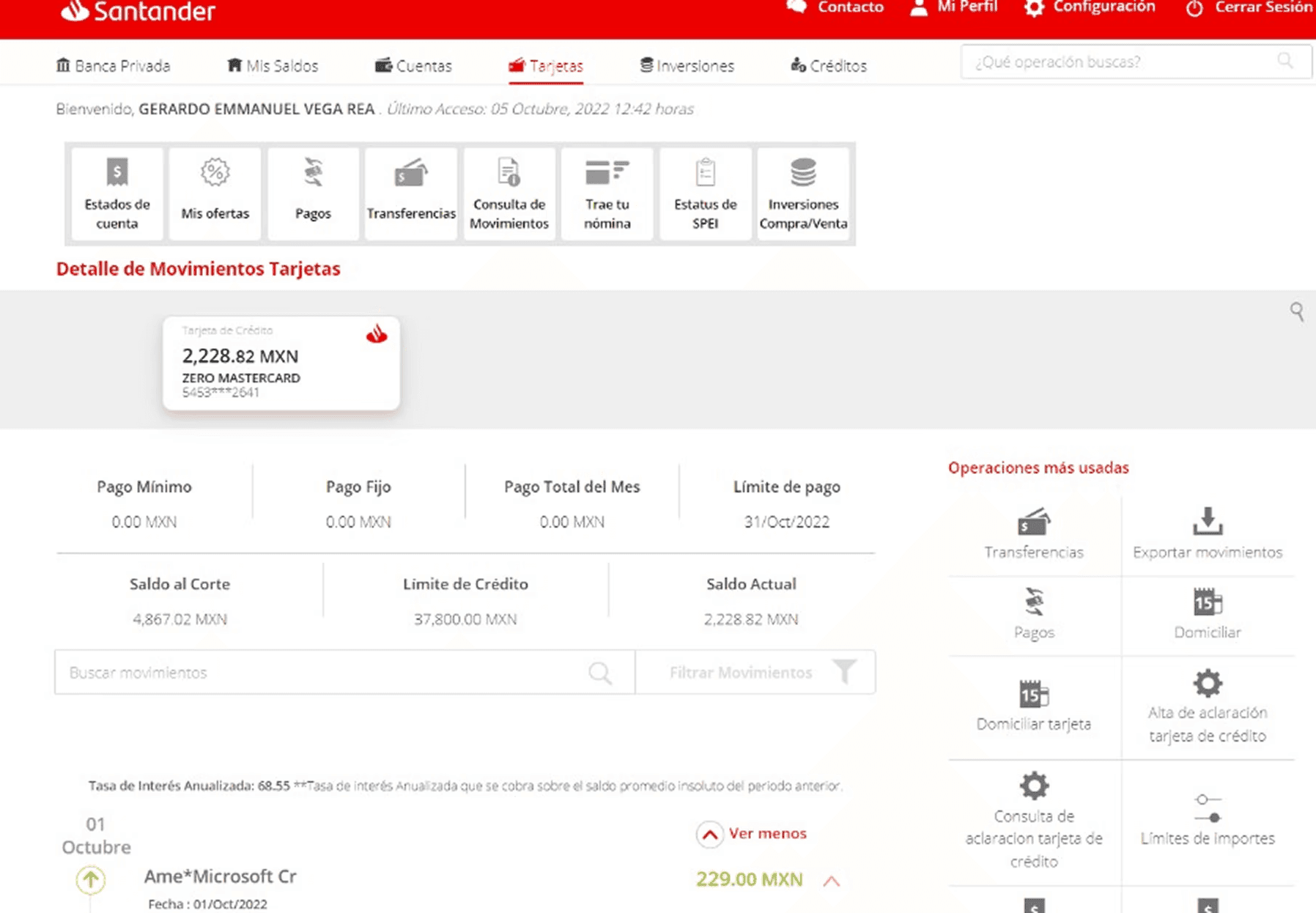Click the 229.00 MXN amount

pyautogui.click(x=749, y=879)
